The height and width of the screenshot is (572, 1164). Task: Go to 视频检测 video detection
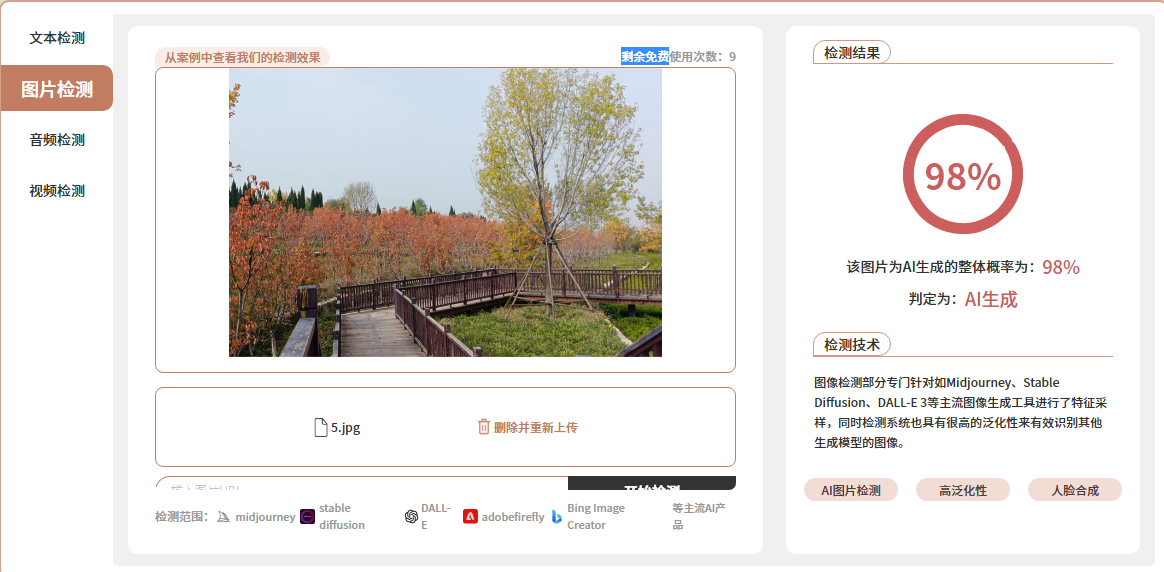pyautogui.click(x=57, y=191)
